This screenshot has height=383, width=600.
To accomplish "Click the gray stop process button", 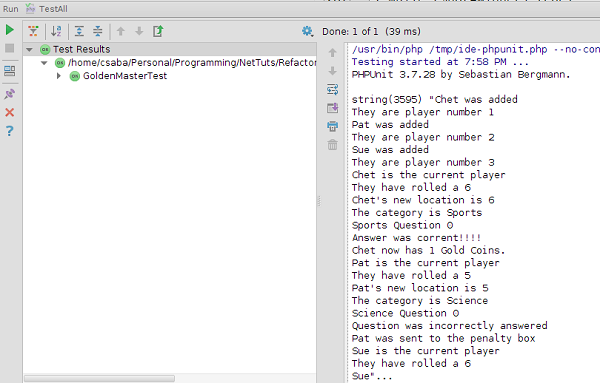I will tap(10, 48).
